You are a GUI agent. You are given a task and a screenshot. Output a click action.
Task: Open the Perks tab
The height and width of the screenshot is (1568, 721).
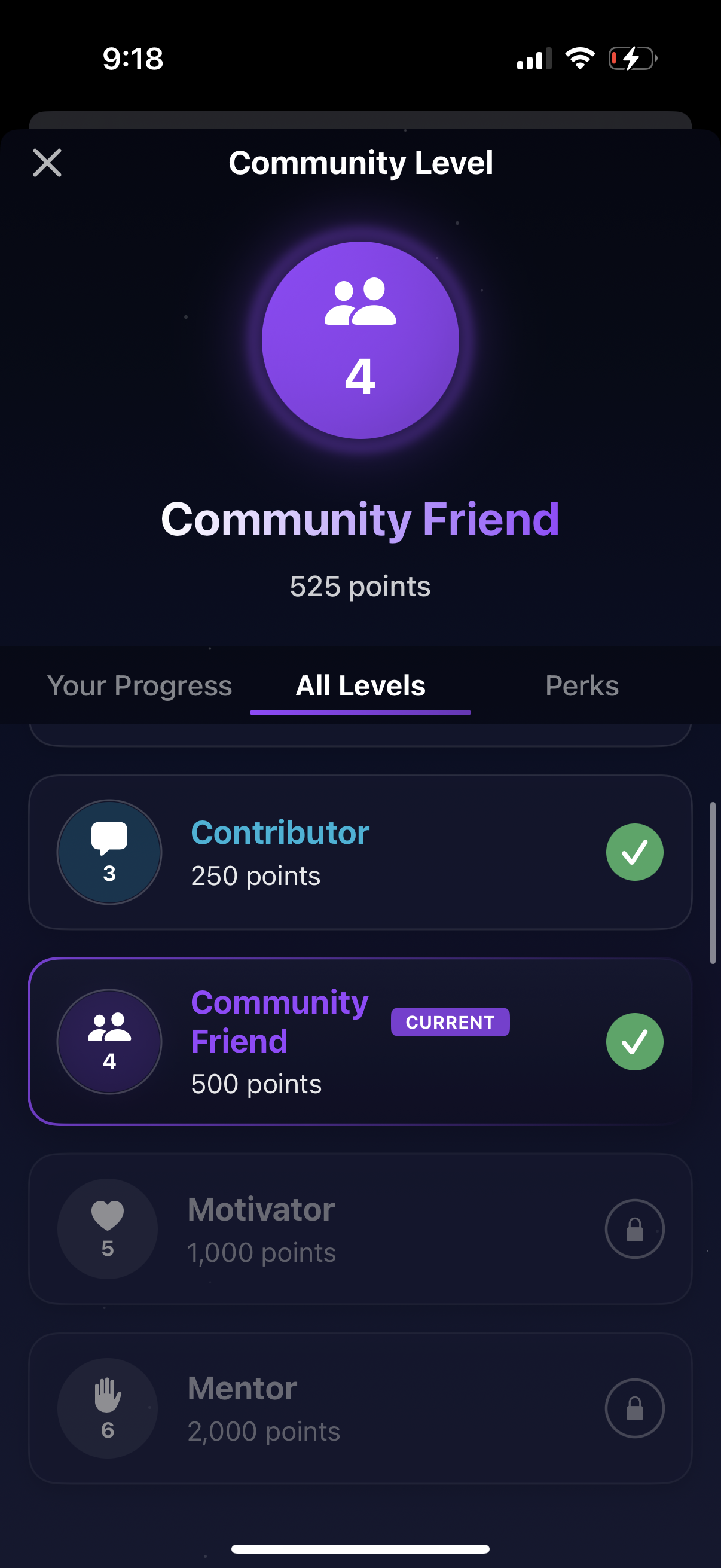(x=582, y=686)
